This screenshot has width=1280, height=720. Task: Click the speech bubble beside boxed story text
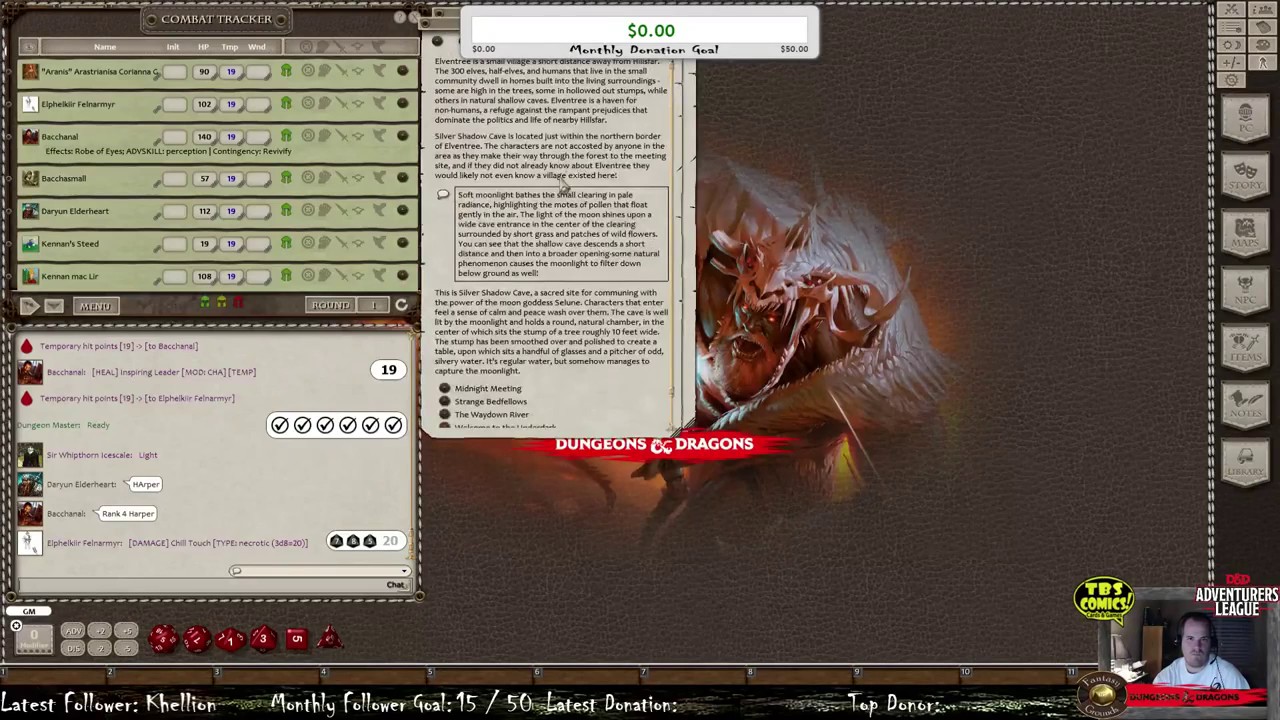click(443, 195)
